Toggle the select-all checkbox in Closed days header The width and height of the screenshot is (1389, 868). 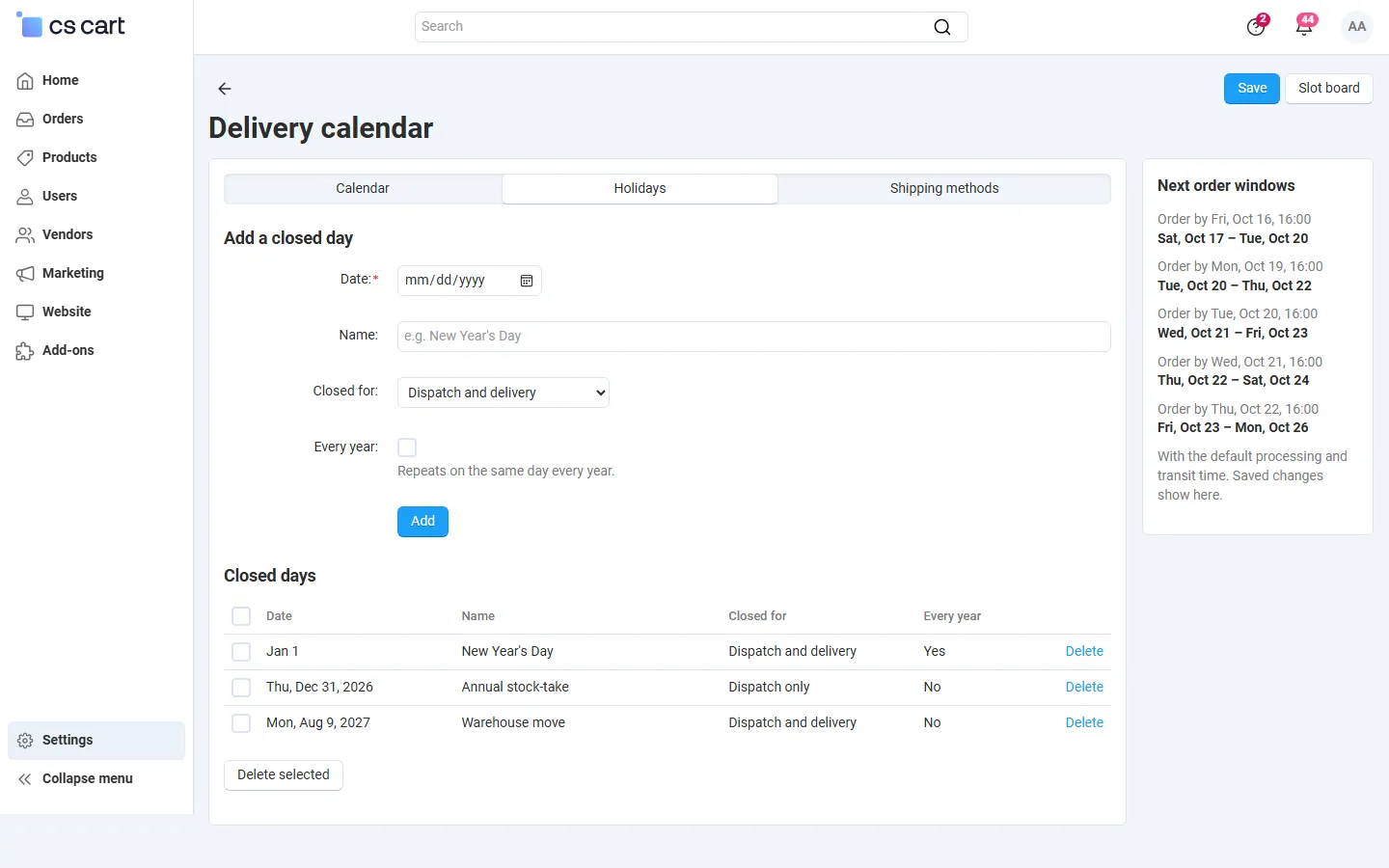pyautogui.click(x=241, y=616)
